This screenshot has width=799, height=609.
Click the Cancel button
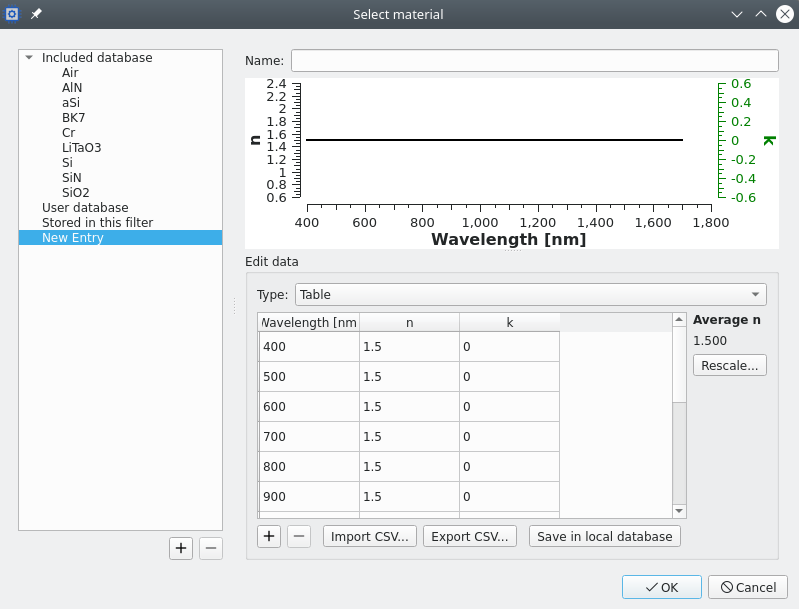(x=748, y=587)
